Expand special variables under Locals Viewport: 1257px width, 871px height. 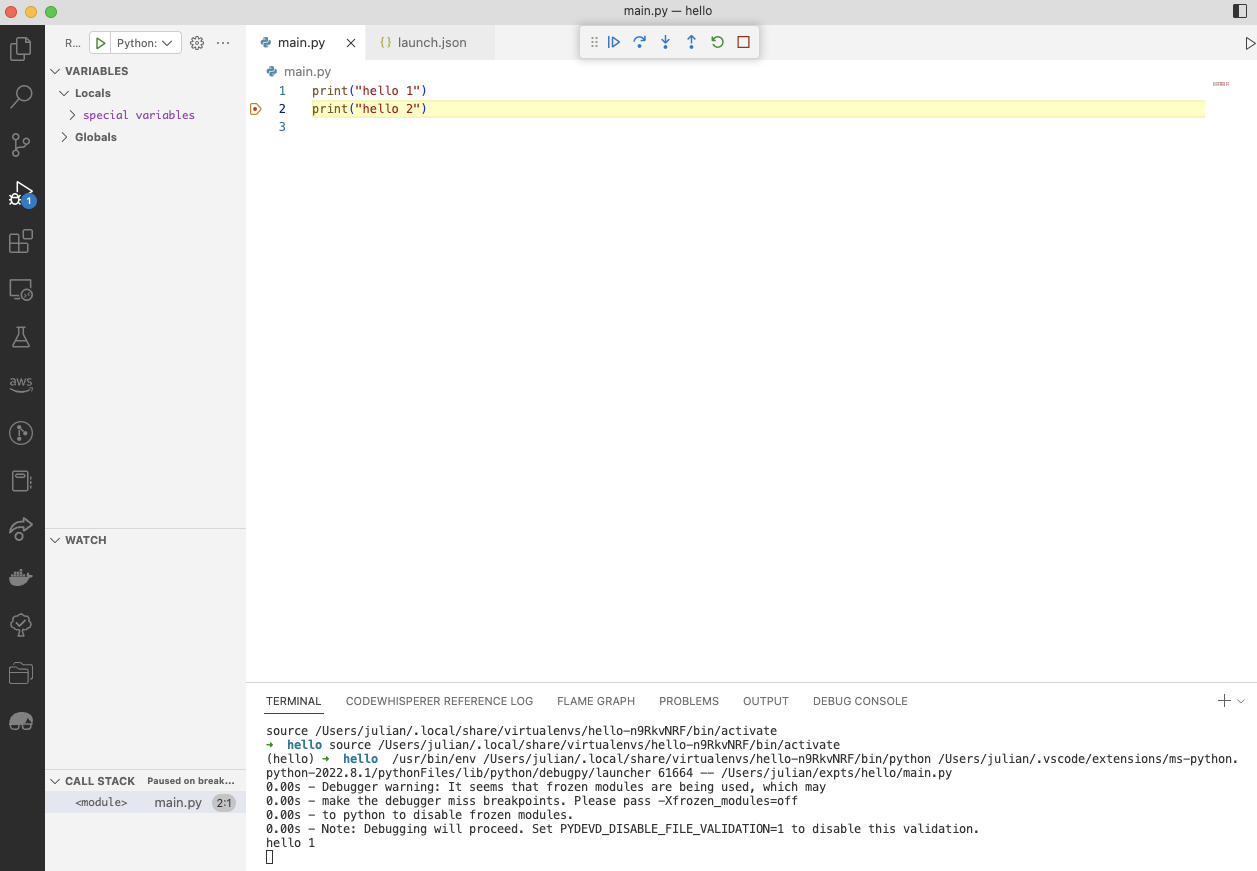pyautogui.click(x=71, y=115)
